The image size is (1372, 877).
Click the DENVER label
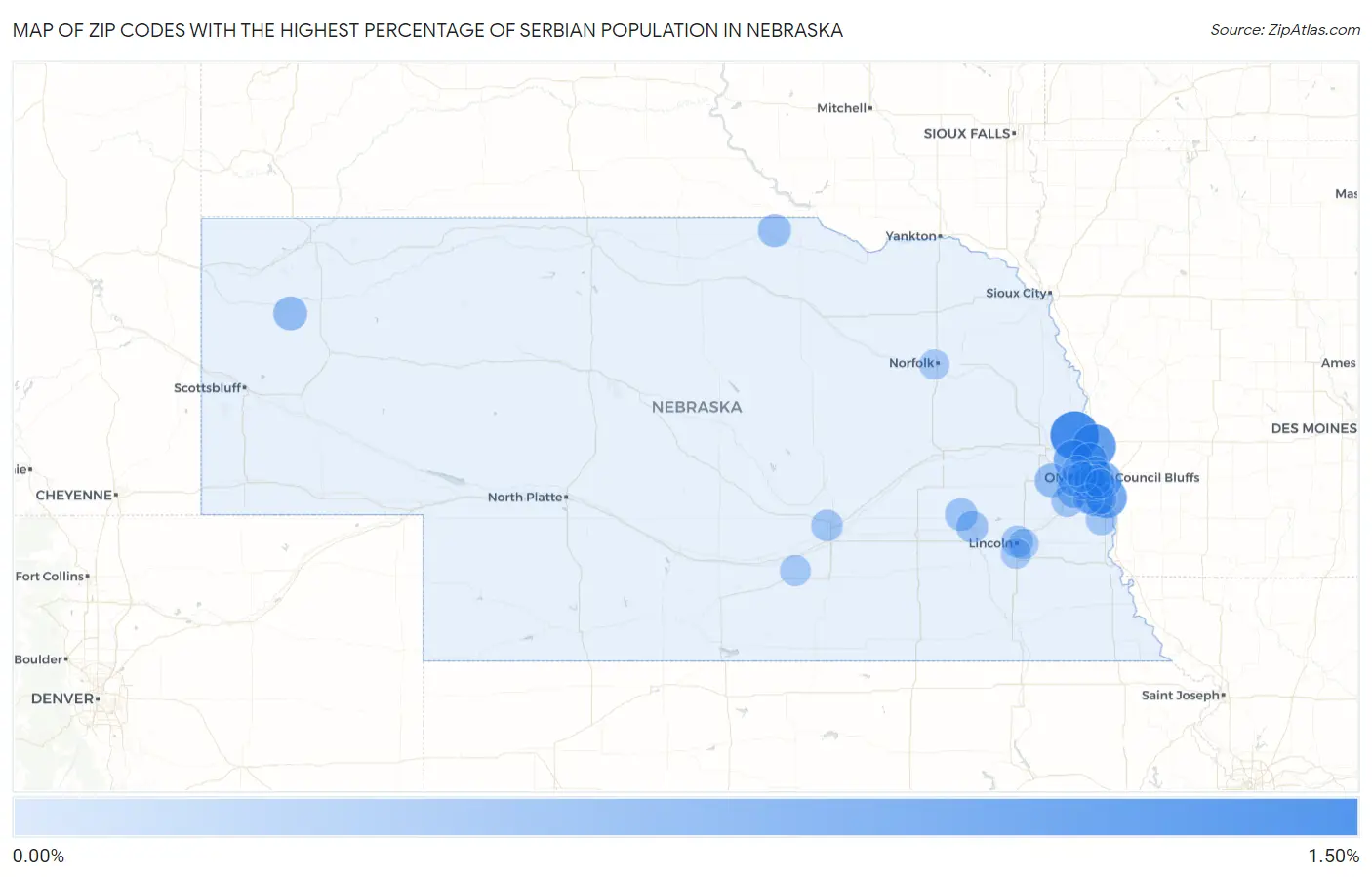(x=63, y=698)
